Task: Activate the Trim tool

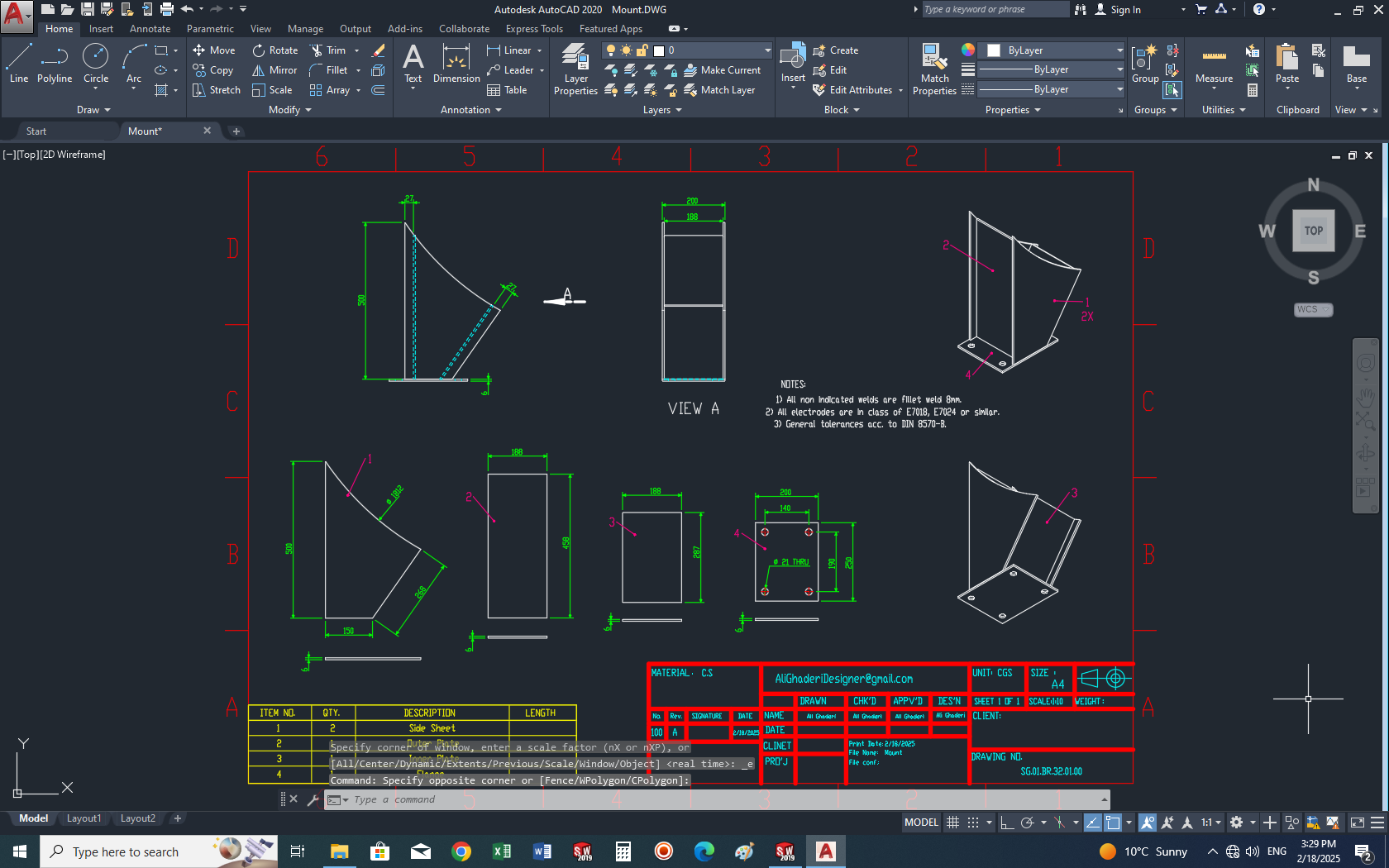Action: pyautogui.click(x=328, y=50)
